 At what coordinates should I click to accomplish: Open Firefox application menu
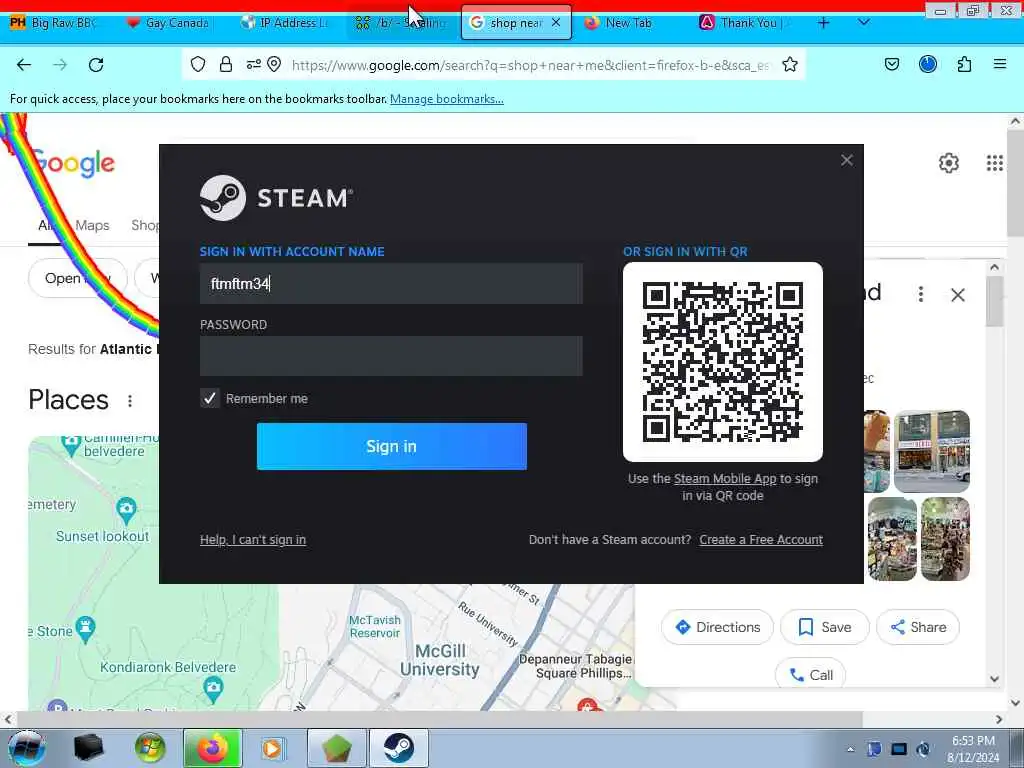coord(1000,64)
